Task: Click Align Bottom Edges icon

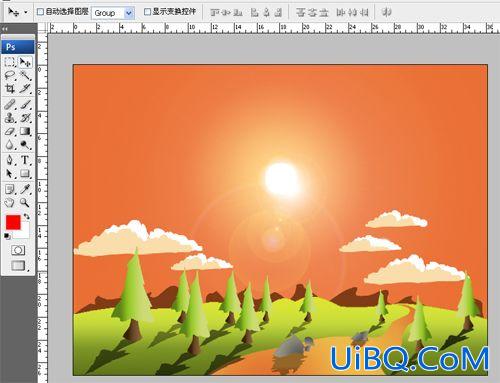Action: point(238,13)
